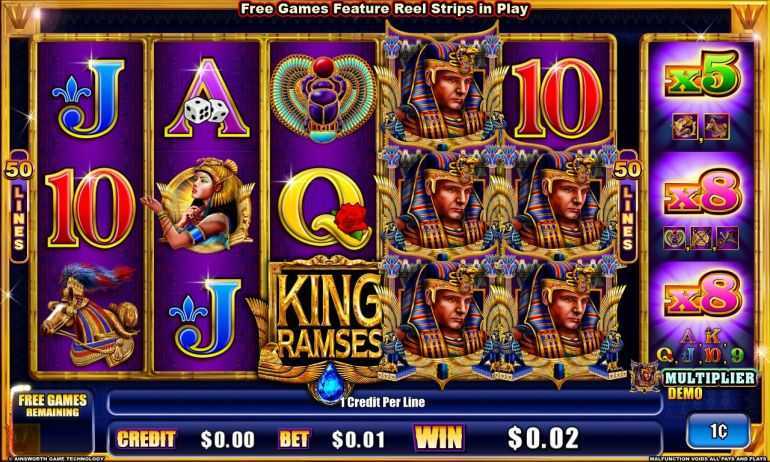Click the right 50 Lines indicator

(627, 206)
